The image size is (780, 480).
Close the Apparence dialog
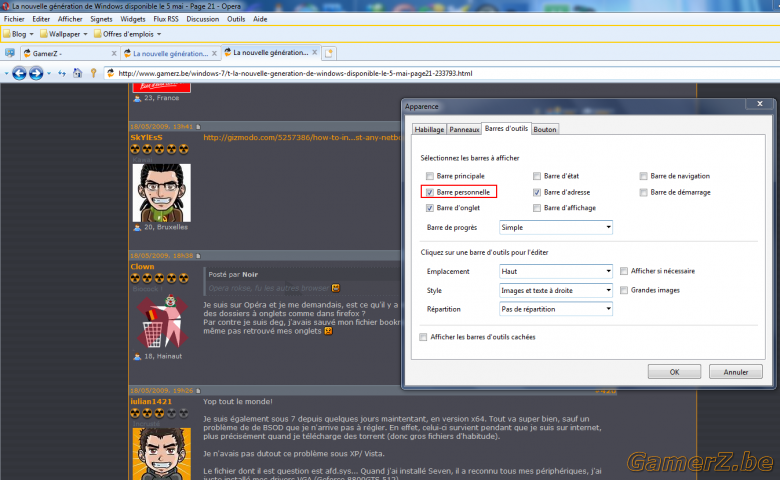(x=760, y=103)
